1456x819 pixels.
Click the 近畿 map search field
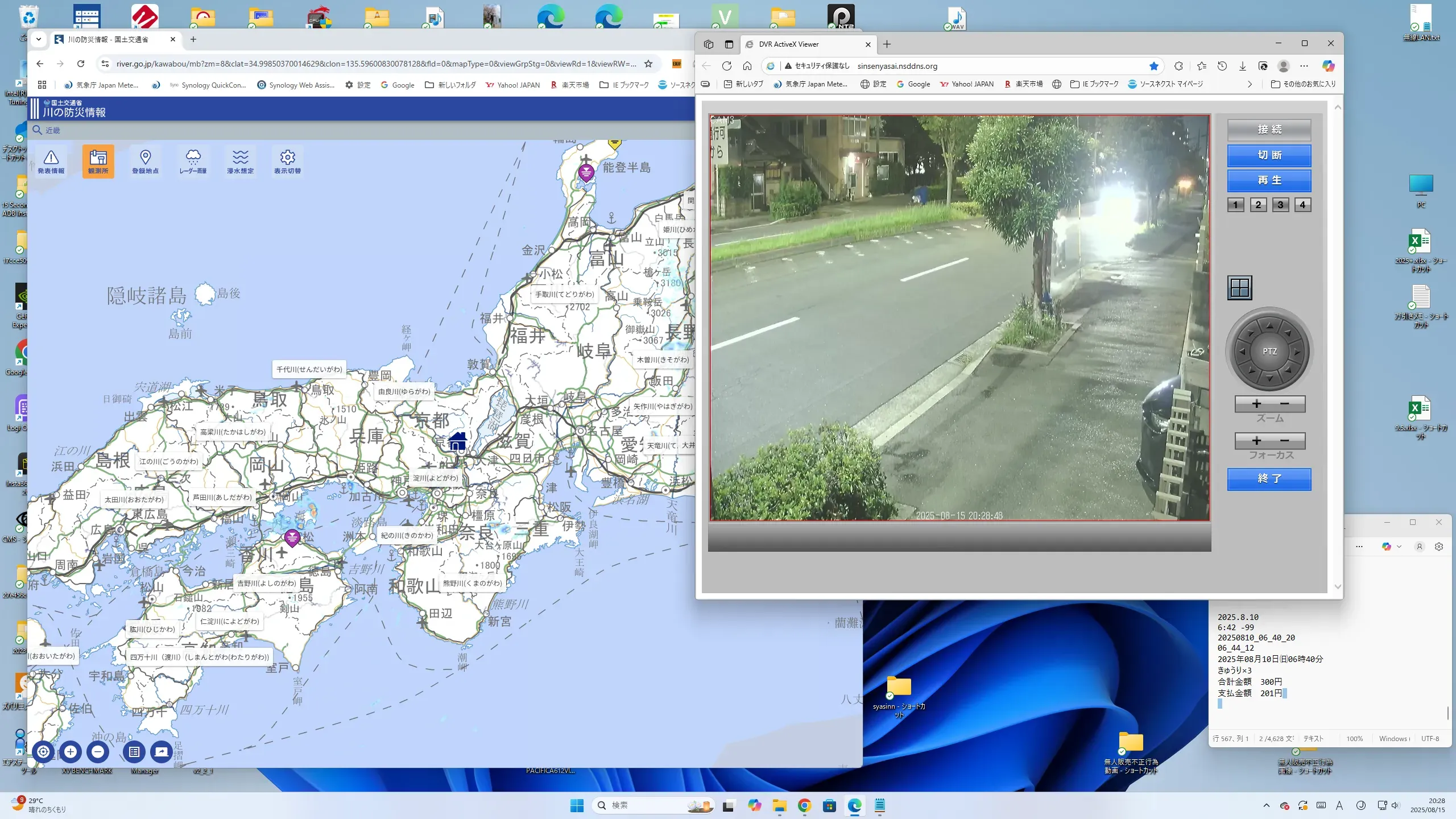[53, 130]
